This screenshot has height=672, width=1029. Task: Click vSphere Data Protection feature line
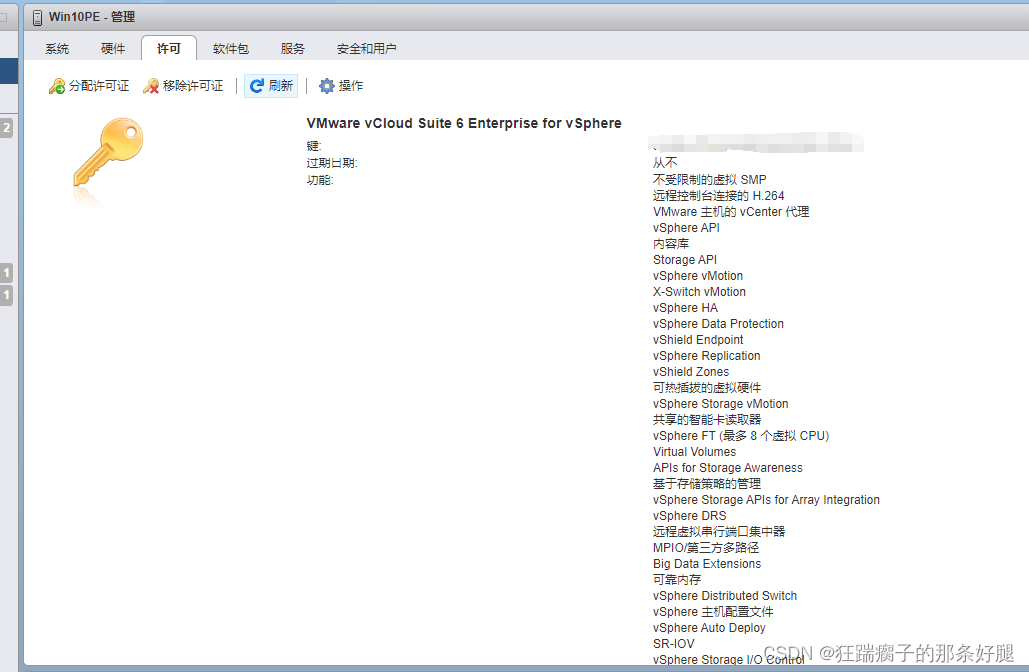click(719, 324)
